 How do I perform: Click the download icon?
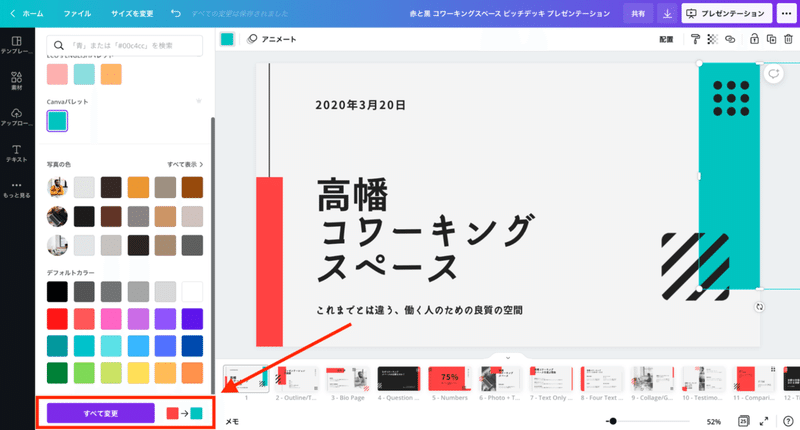click(667, 14)
